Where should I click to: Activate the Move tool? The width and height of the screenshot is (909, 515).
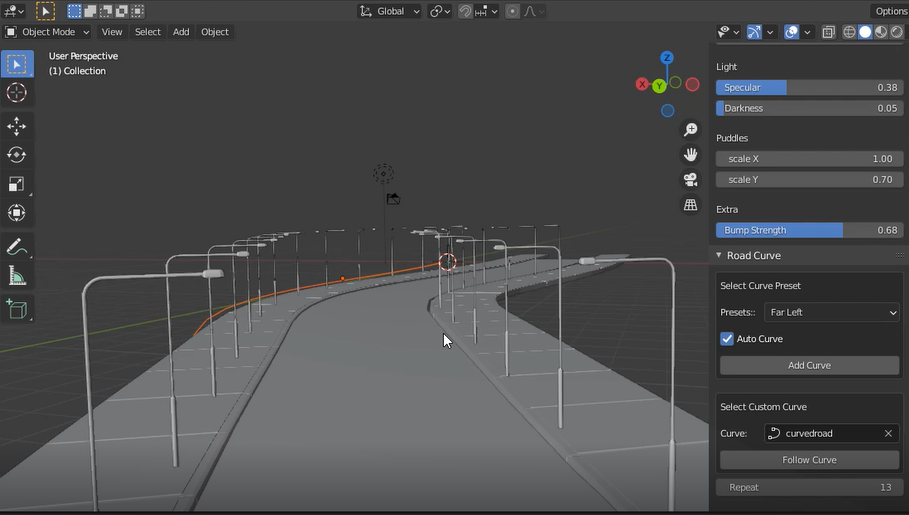click(x=16, y=126)
